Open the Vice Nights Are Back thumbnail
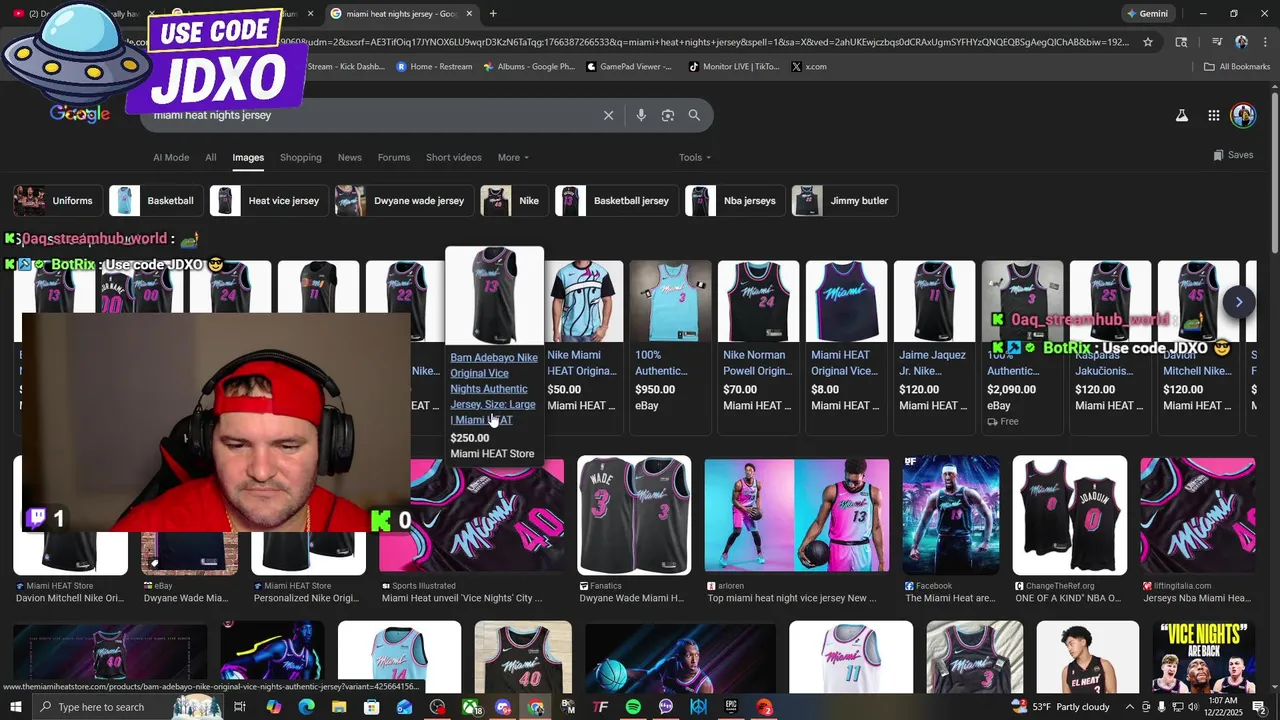This screenshot has height=720, width=1280. pos(1203,657)
